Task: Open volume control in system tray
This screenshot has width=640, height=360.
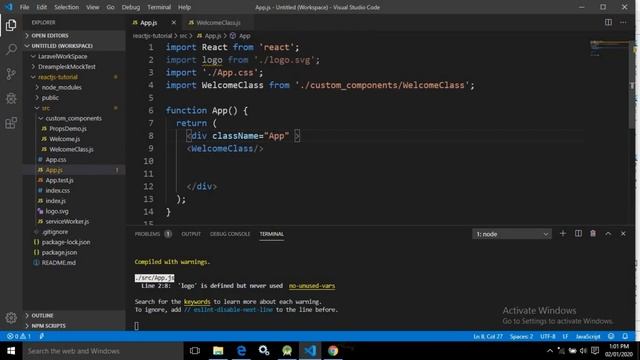Action: coord(583,351)
